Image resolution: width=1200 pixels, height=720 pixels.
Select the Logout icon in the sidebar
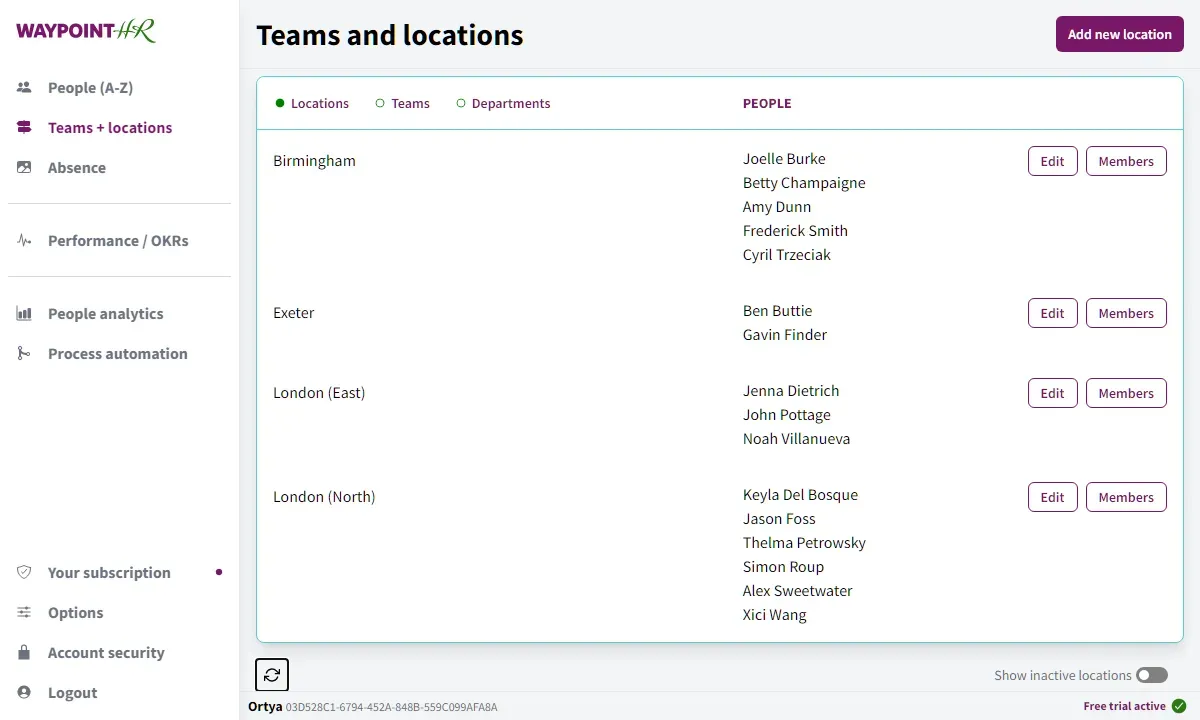[x=23, y=692]
